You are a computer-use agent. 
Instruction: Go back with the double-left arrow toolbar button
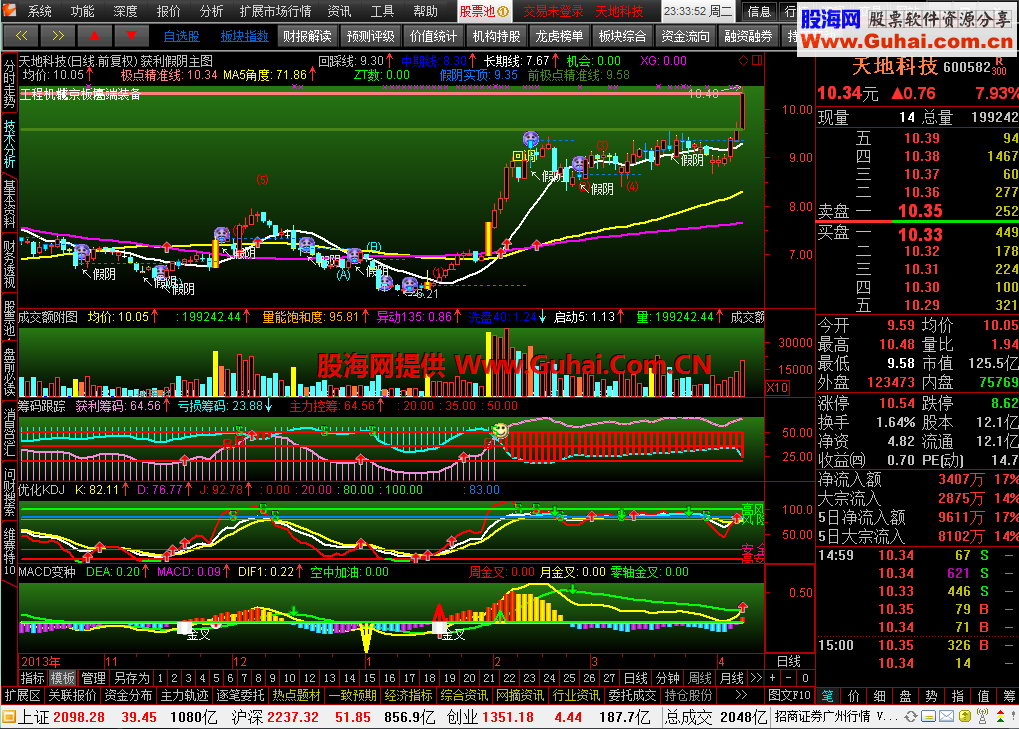pyautogui.click(x=21, y=36)
